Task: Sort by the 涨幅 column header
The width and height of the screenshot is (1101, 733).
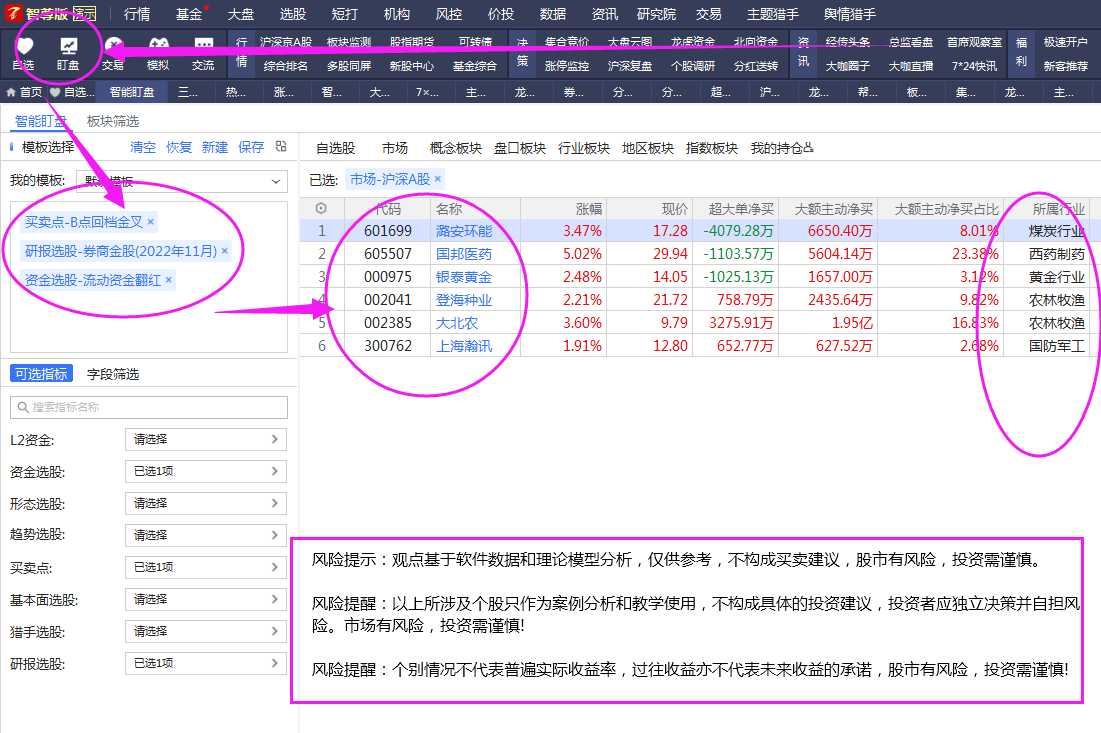Action: 589,209
